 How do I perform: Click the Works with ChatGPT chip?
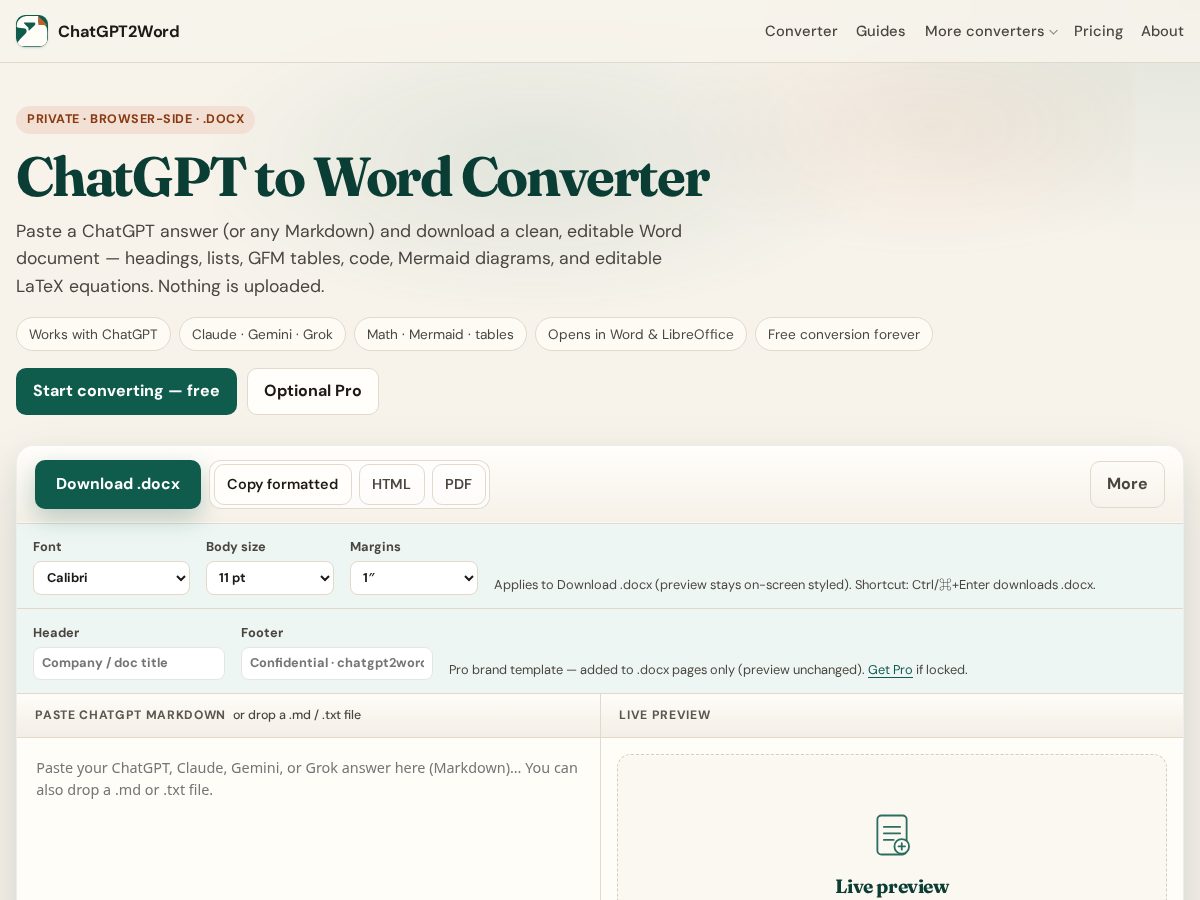[x=93, y=334]
